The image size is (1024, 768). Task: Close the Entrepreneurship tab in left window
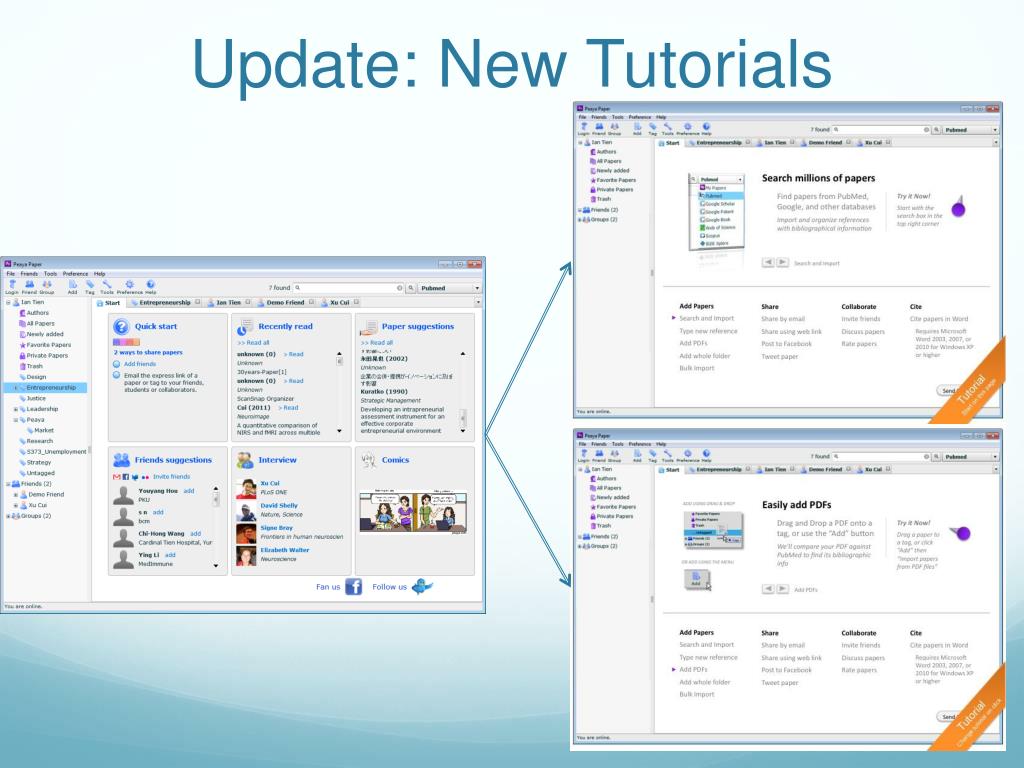click(x=198, y=302)
